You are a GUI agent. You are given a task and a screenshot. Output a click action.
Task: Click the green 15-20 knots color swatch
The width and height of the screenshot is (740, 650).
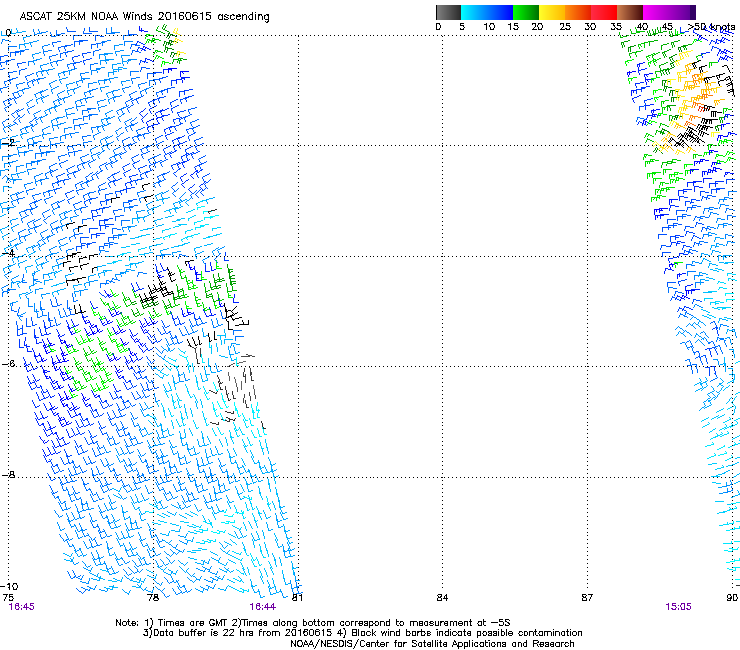526,12
